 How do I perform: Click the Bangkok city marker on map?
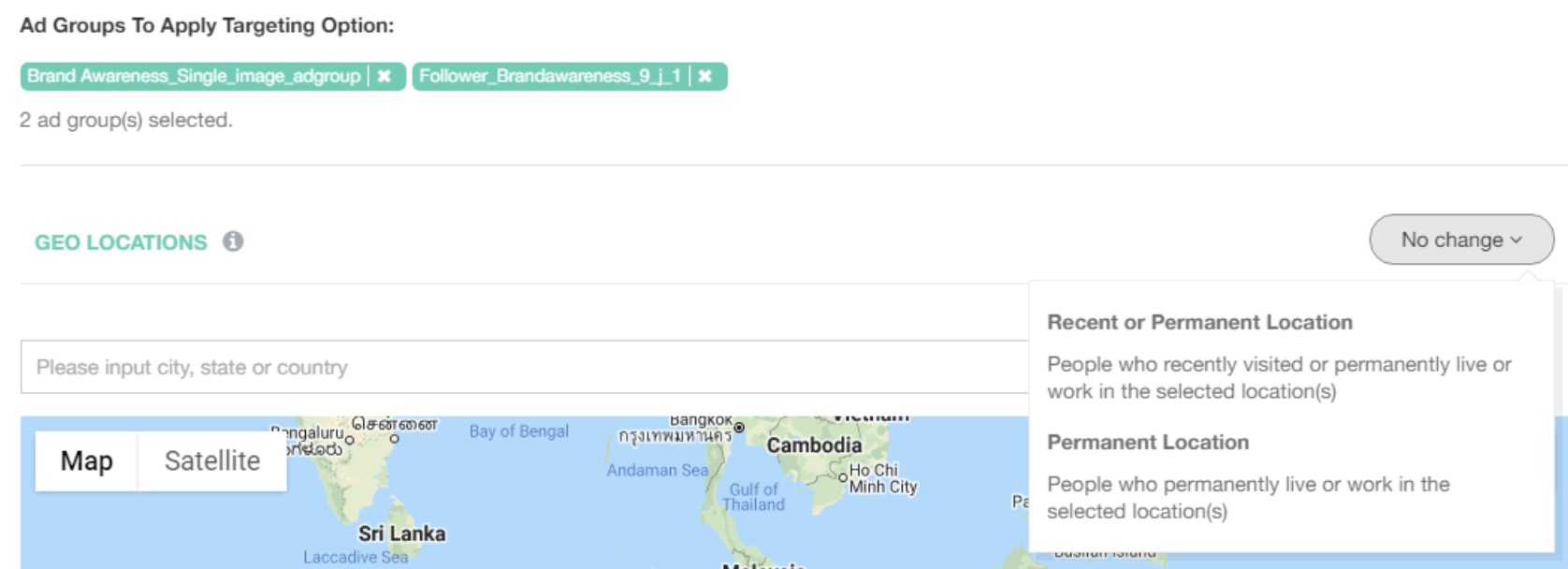[739, 428]
